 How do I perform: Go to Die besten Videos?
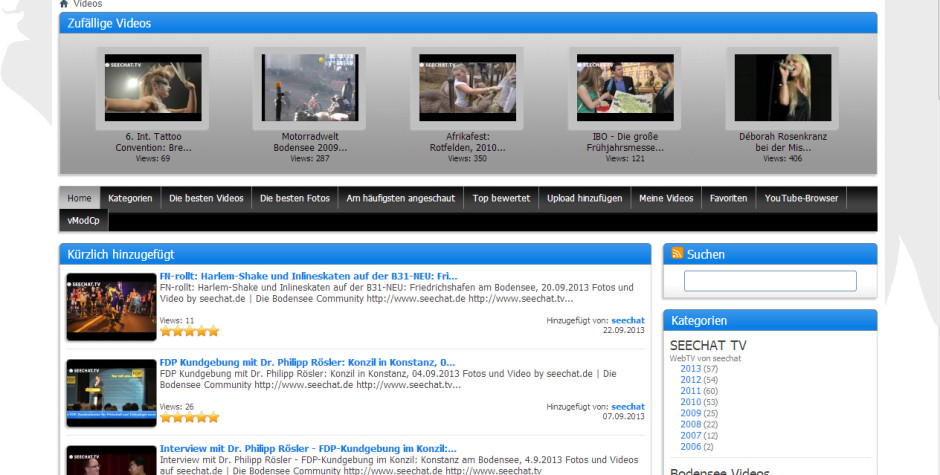coord(206,198)
